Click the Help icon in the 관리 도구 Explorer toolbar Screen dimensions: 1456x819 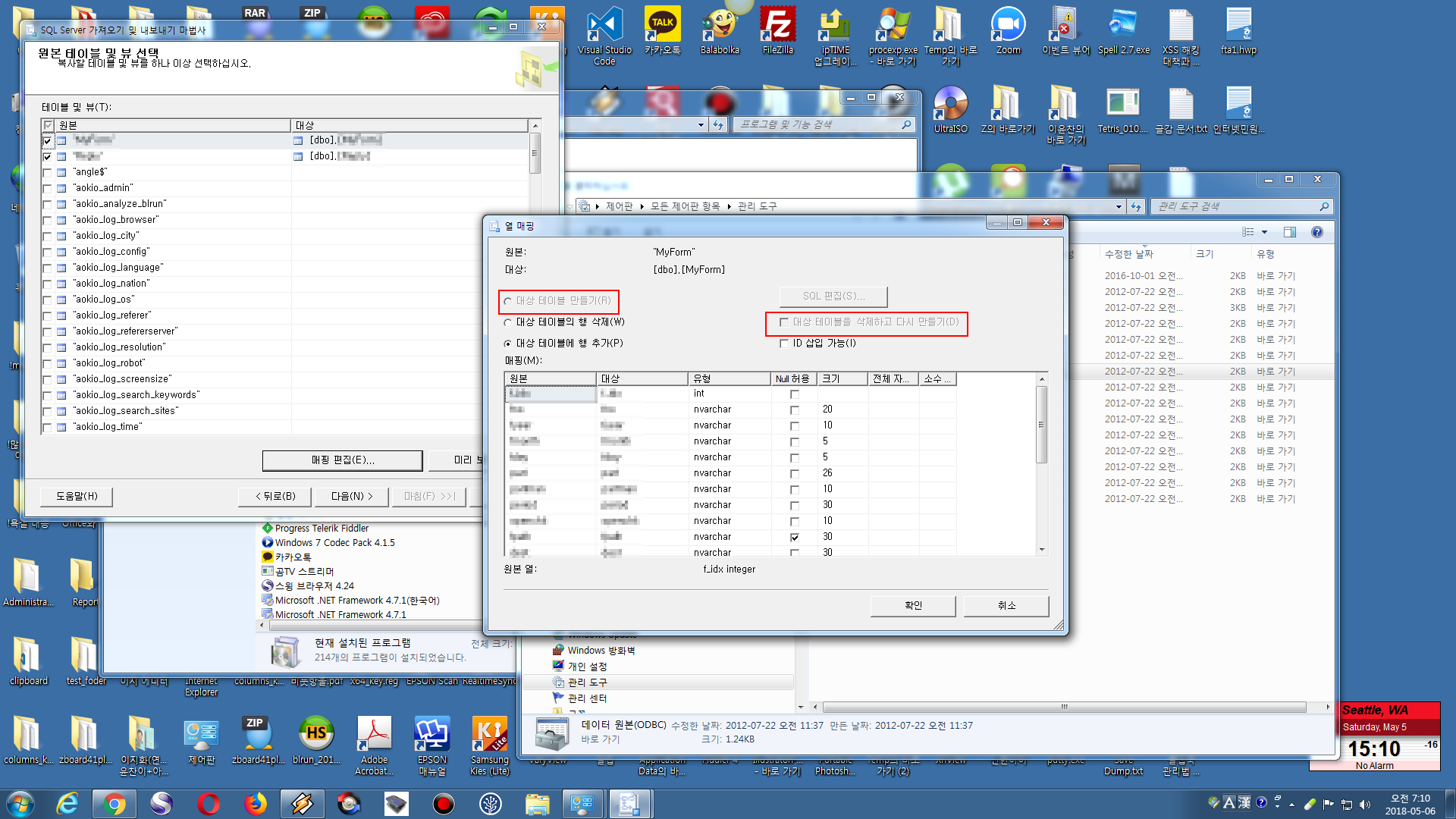1317,232
